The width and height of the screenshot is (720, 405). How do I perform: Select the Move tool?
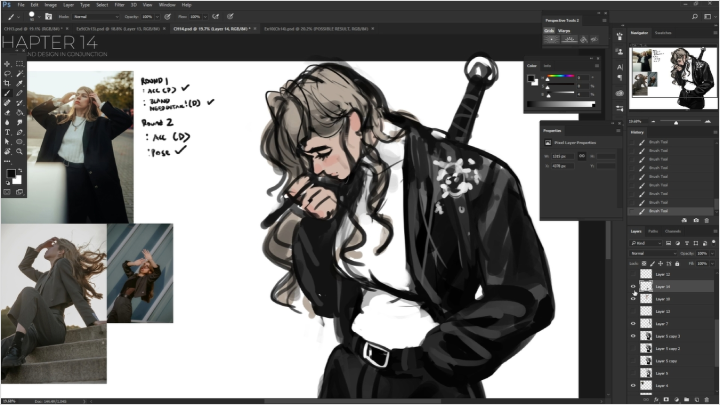(7, 64)
